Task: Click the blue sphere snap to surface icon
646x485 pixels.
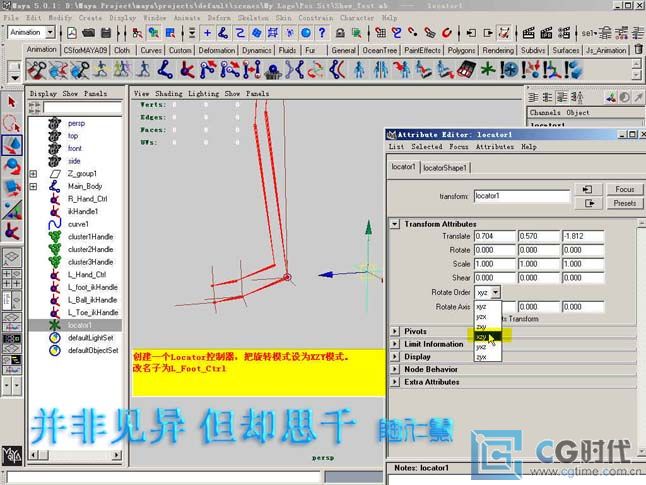Action: pos(306,33)
